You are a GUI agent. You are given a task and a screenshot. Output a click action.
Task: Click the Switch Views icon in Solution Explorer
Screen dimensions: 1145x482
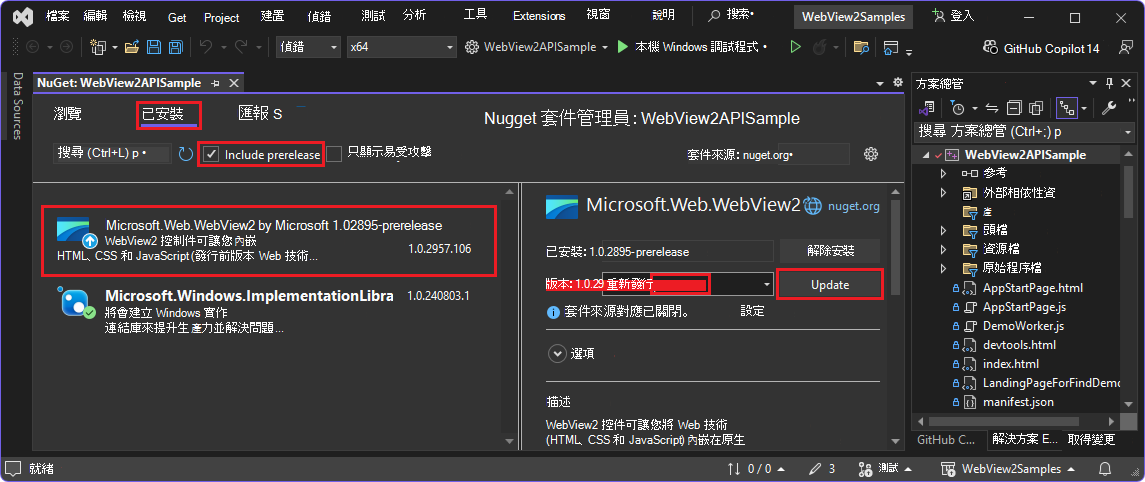click(928, 108)
